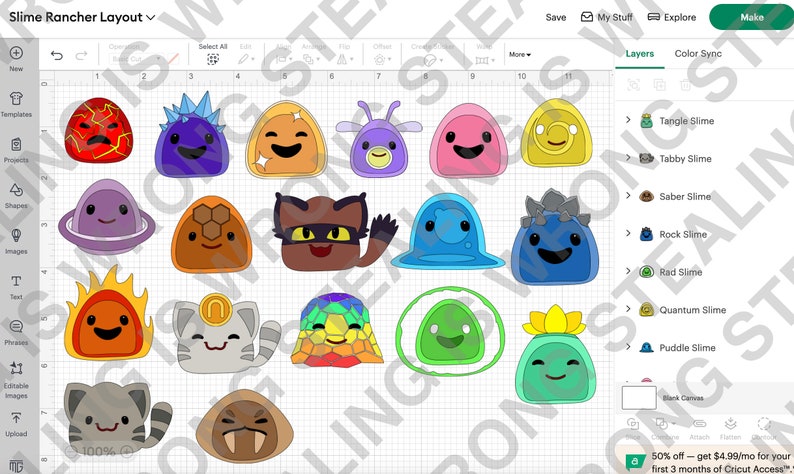Open the Explore page
The image size is (794, 474).
pos(671,17)
